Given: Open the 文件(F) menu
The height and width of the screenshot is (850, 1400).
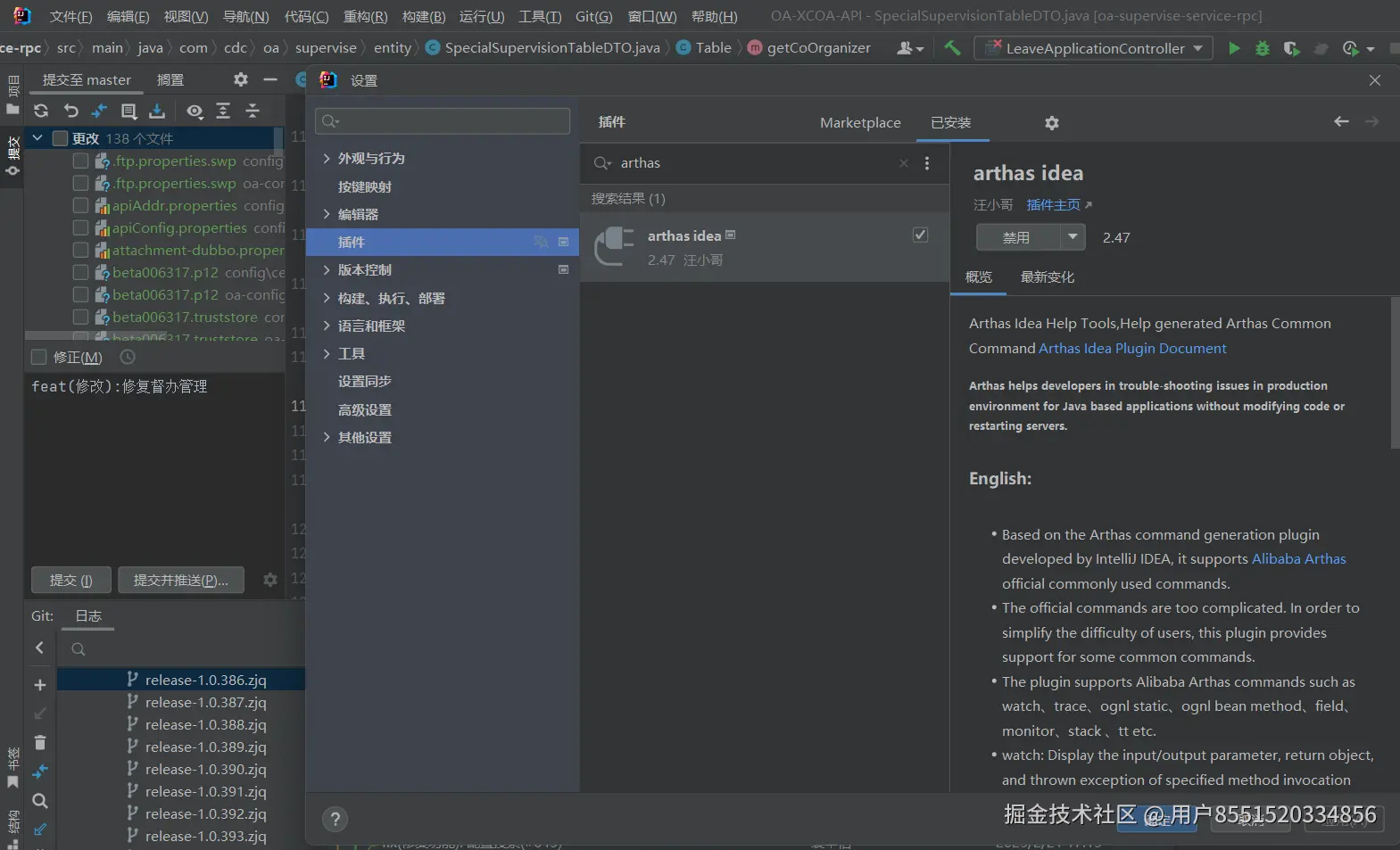Looking at the screenshot, I should click(70, 16).
